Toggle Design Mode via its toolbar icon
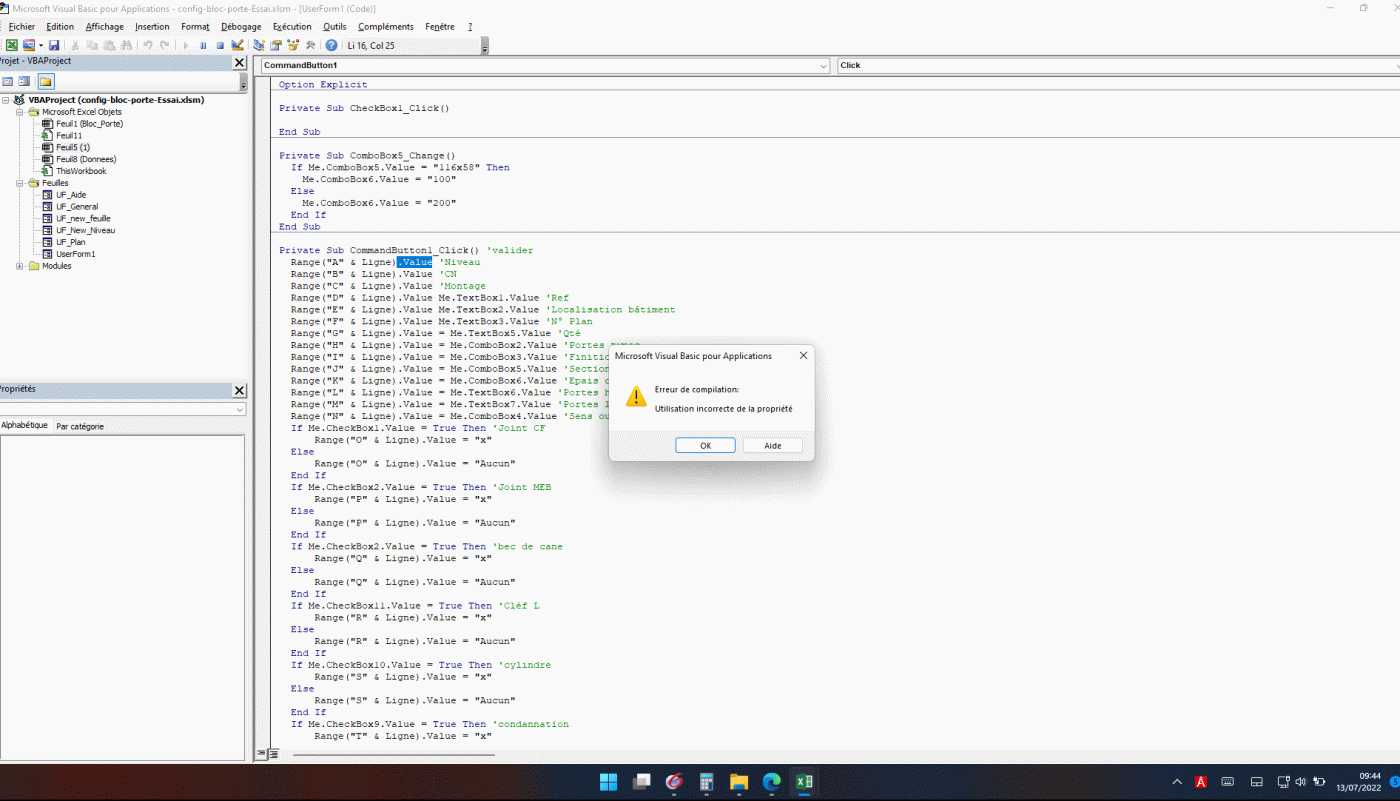1400x801 pixels. point(237,45)
